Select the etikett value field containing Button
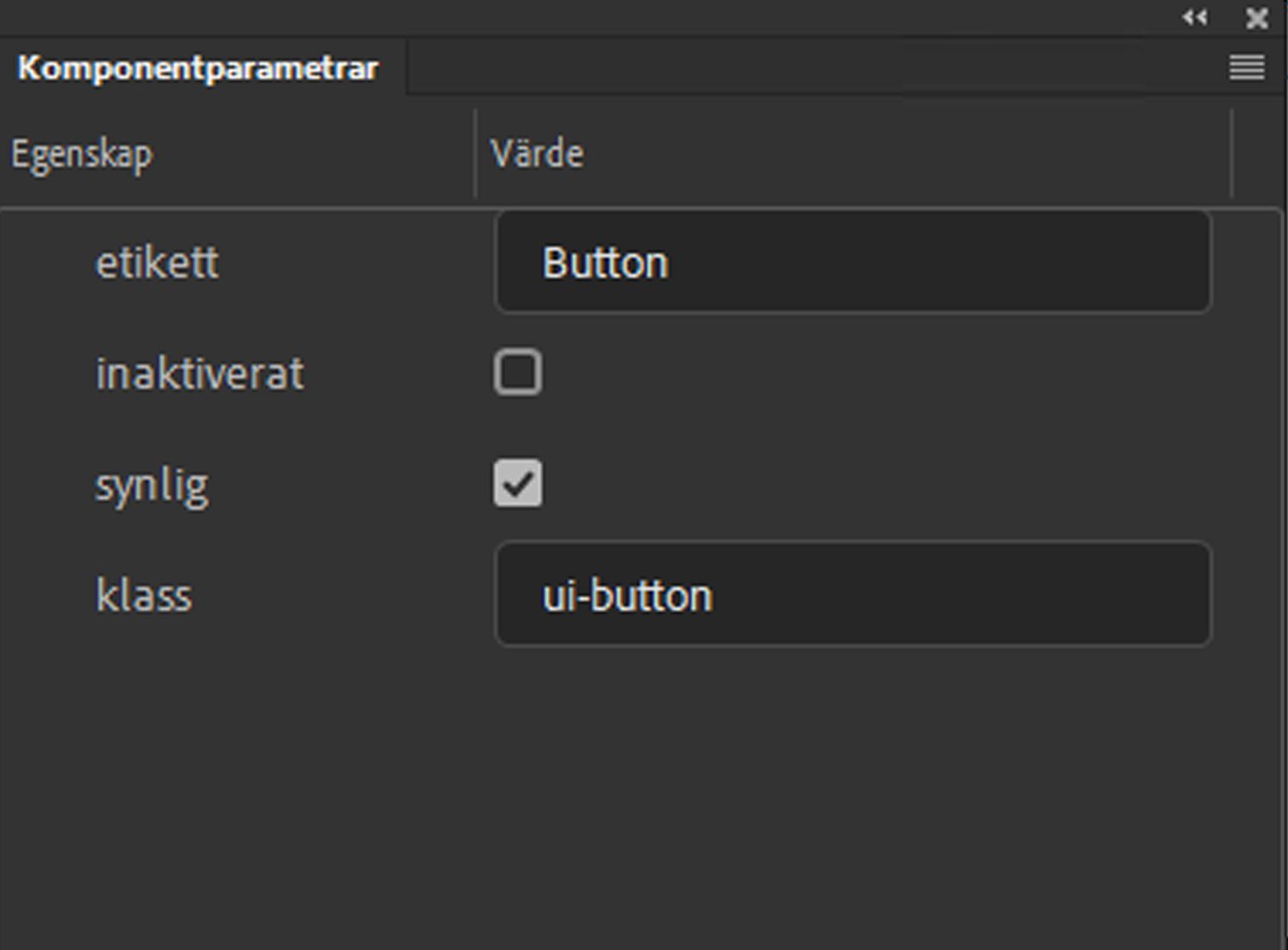1288x950 pixels. point(852,261)
